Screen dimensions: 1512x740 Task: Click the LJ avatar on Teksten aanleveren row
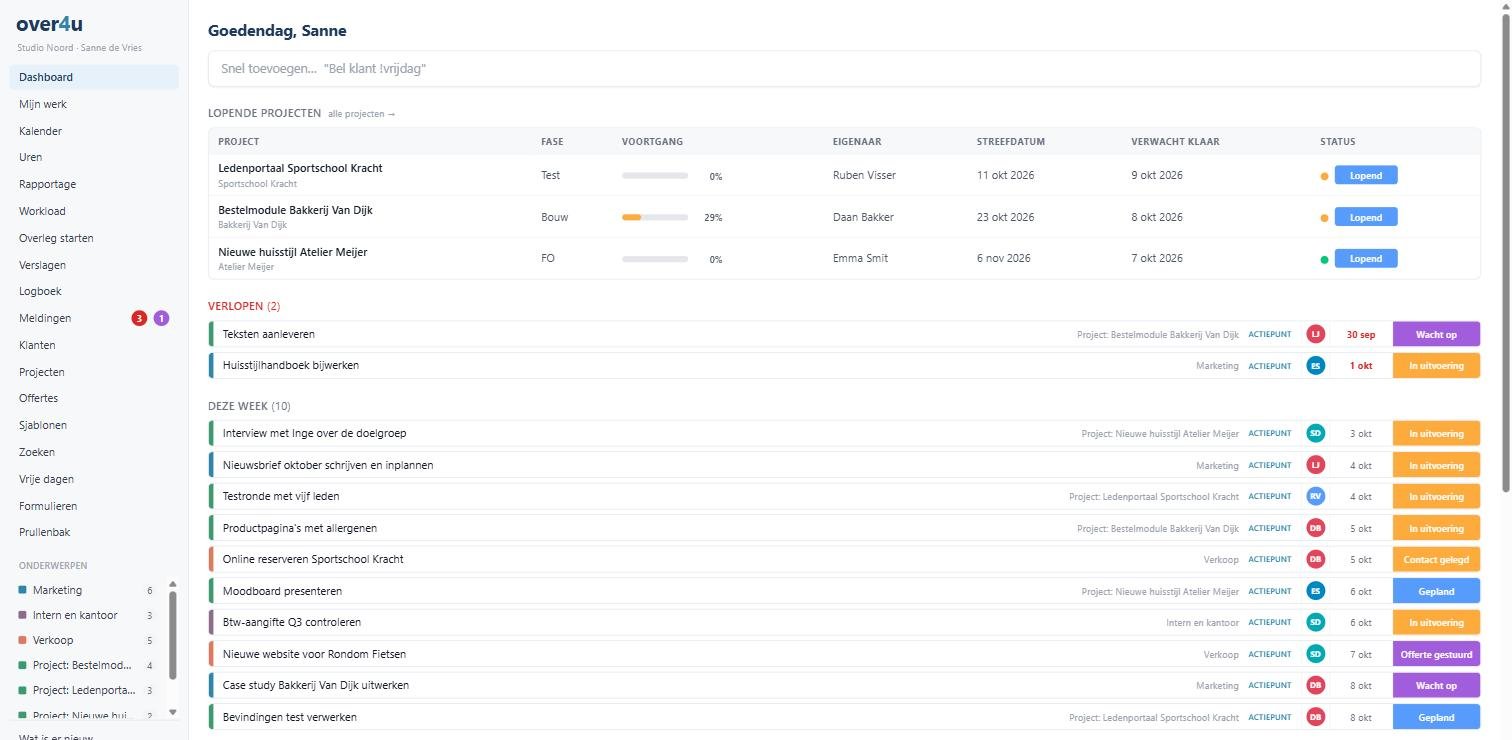pyautogui.click(x=1315, y=334)
